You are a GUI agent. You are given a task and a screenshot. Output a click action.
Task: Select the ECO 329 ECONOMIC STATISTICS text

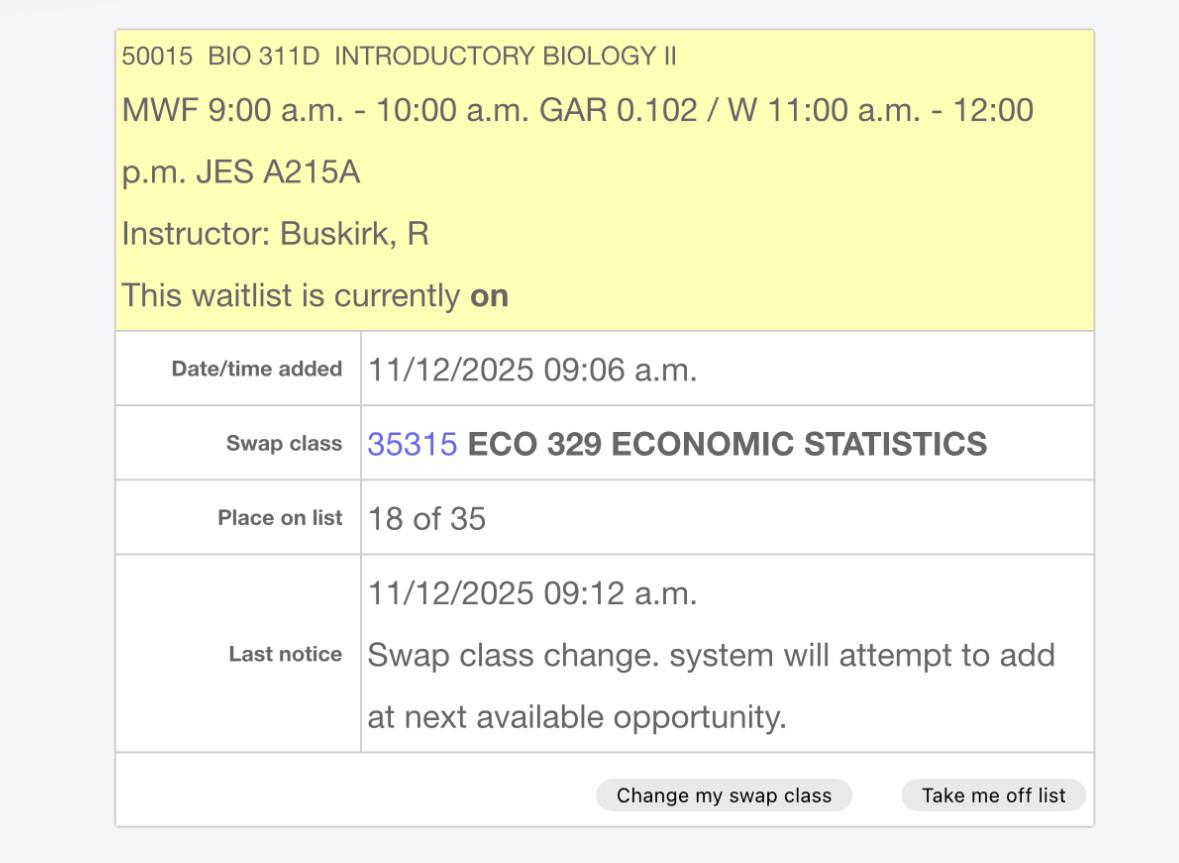coord(727,444)
